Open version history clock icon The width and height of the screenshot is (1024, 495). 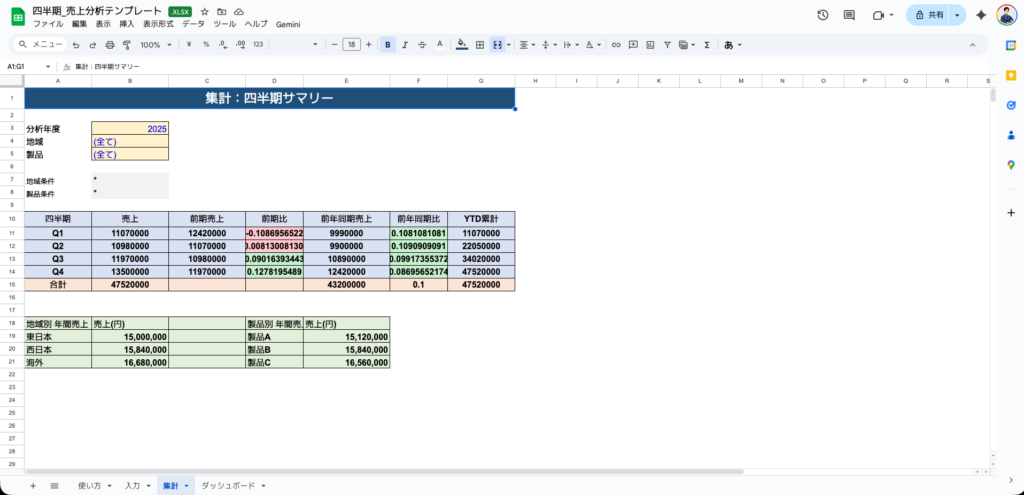pyautogui.click(x=822, y=15)
